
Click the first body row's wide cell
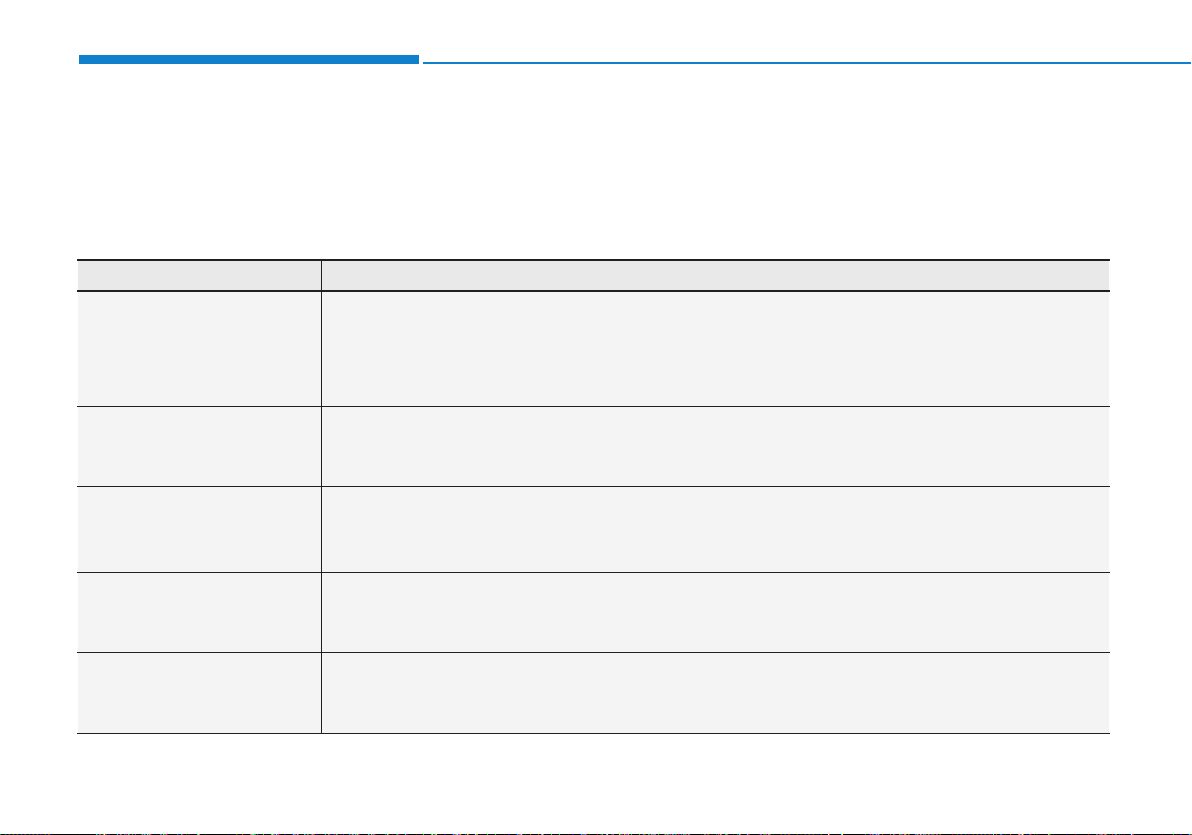(x=715, y=349)
